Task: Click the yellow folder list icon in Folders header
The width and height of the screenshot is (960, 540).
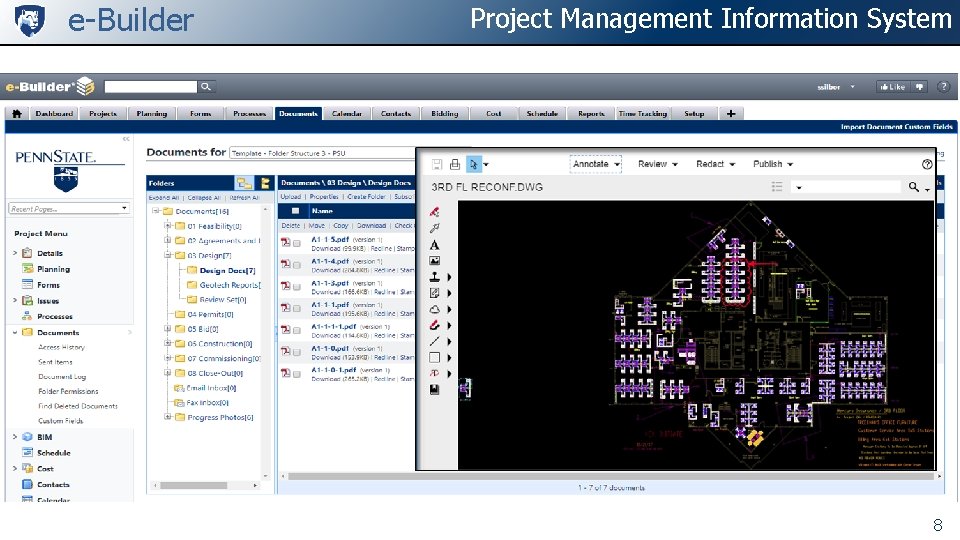Action: (x=265, y=183)
